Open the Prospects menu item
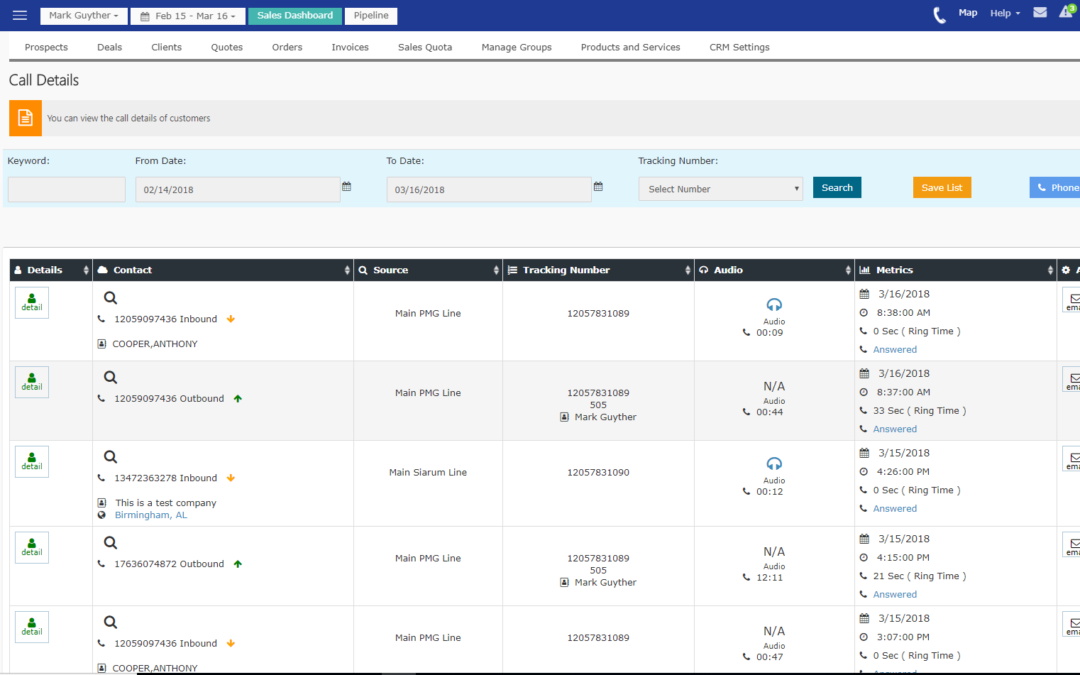This screenshot has height=675, width=1080. pos(46,47)
